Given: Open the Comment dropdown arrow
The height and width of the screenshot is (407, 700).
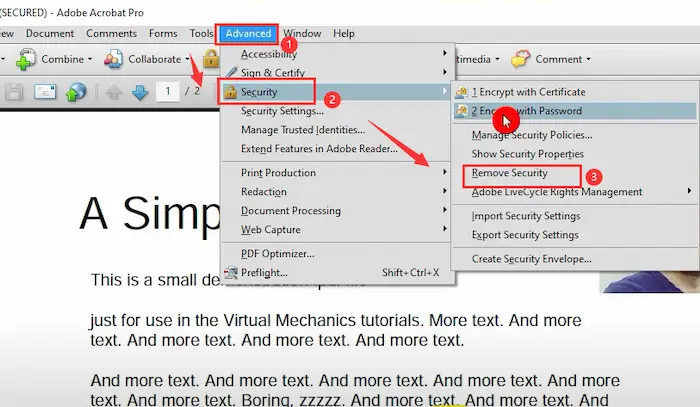Looking at the screenshot, I should point(588,59).
